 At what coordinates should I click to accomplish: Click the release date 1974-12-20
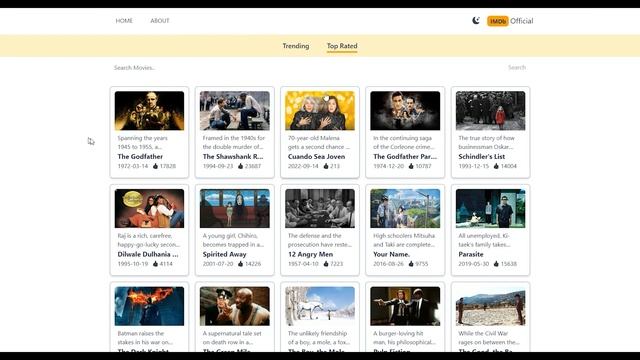389,166
